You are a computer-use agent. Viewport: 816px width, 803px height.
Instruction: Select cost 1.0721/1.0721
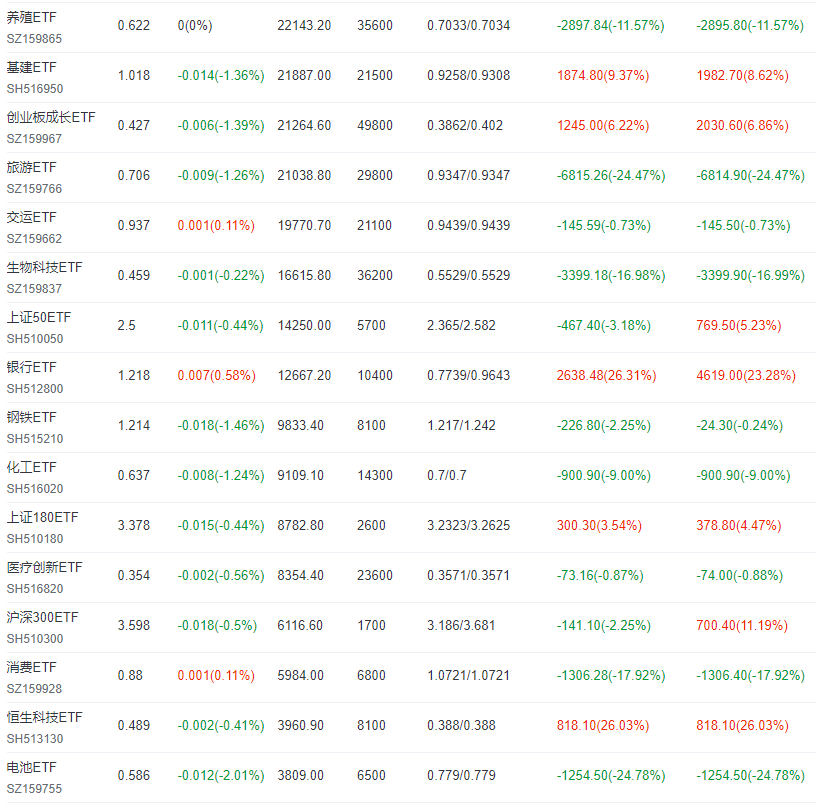click(x=468, y=674)
